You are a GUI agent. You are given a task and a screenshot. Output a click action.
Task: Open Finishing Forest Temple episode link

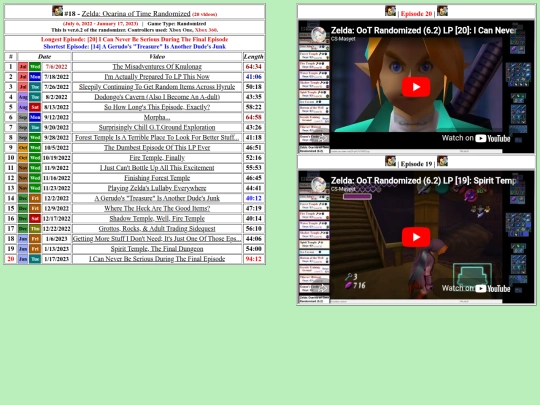[x=157, y=178]
